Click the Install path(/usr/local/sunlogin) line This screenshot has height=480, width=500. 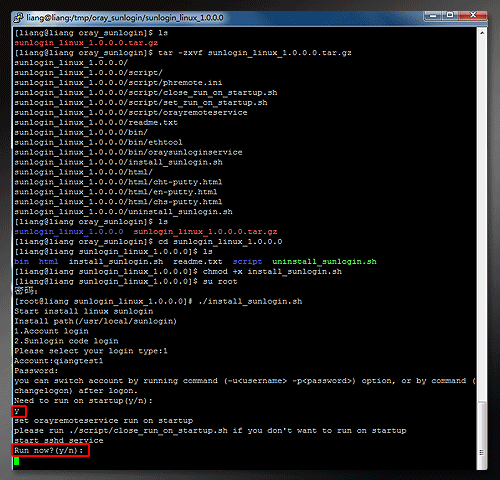pos(95,321)
